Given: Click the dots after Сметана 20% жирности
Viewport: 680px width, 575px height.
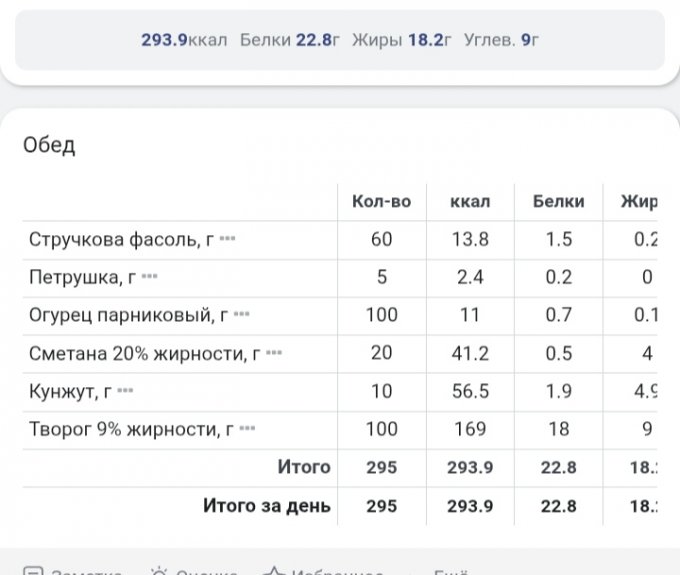Looking at the screenshot, I should pos(274,353).
